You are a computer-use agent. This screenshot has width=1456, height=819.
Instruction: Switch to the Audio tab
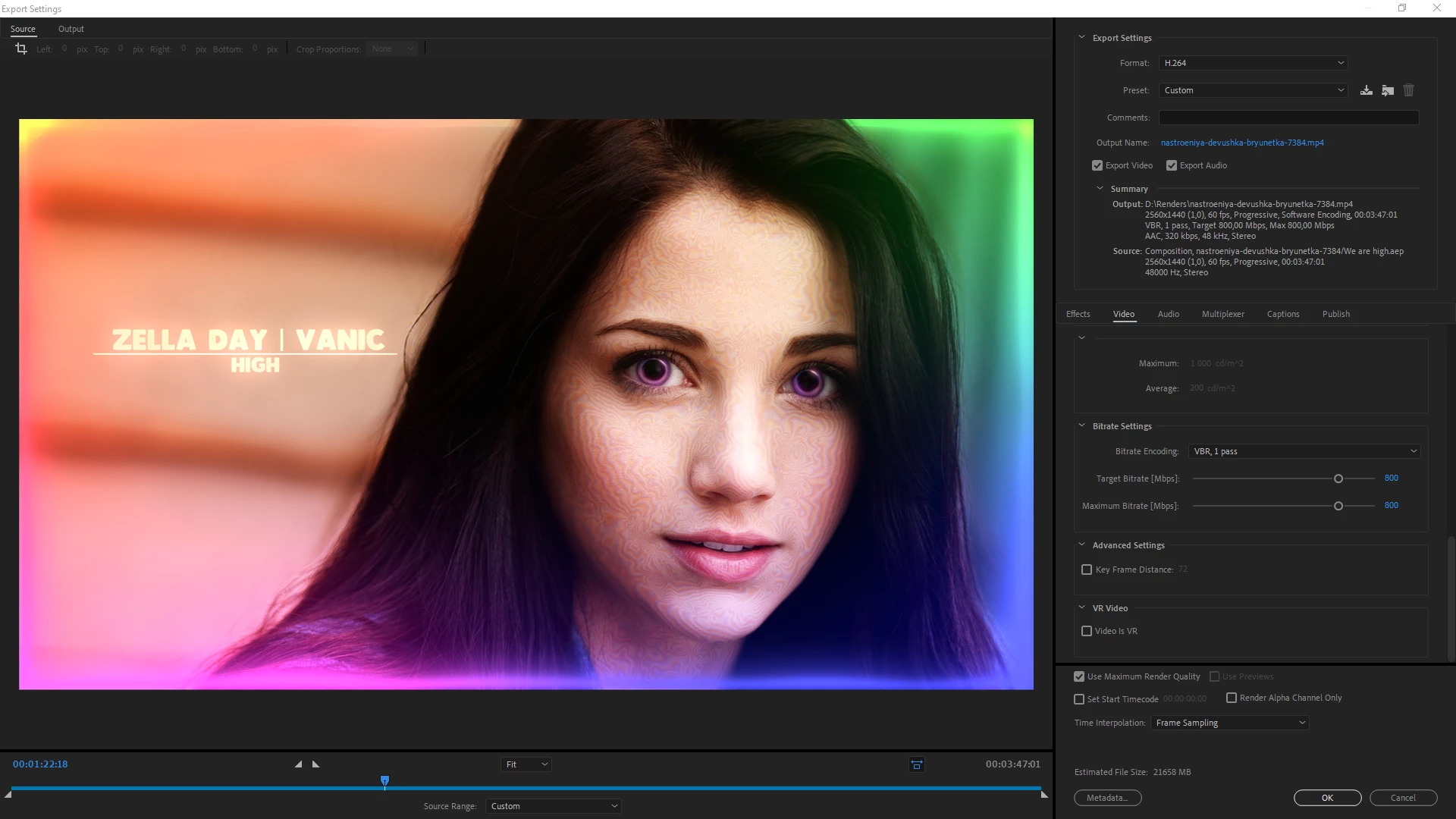(1168, 314)
